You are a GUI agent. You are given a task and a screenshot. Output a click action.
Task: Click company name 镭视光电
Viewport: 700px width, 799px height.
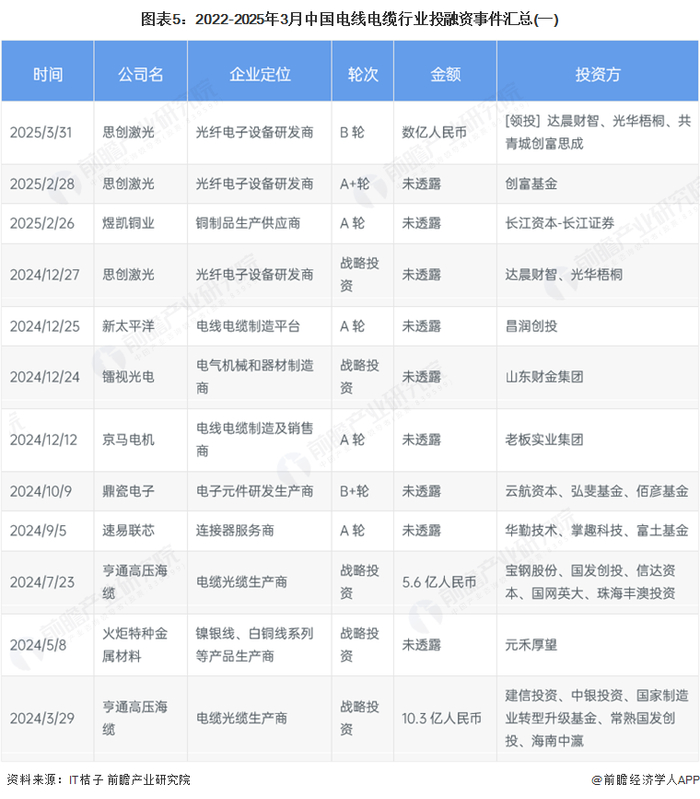128,377
